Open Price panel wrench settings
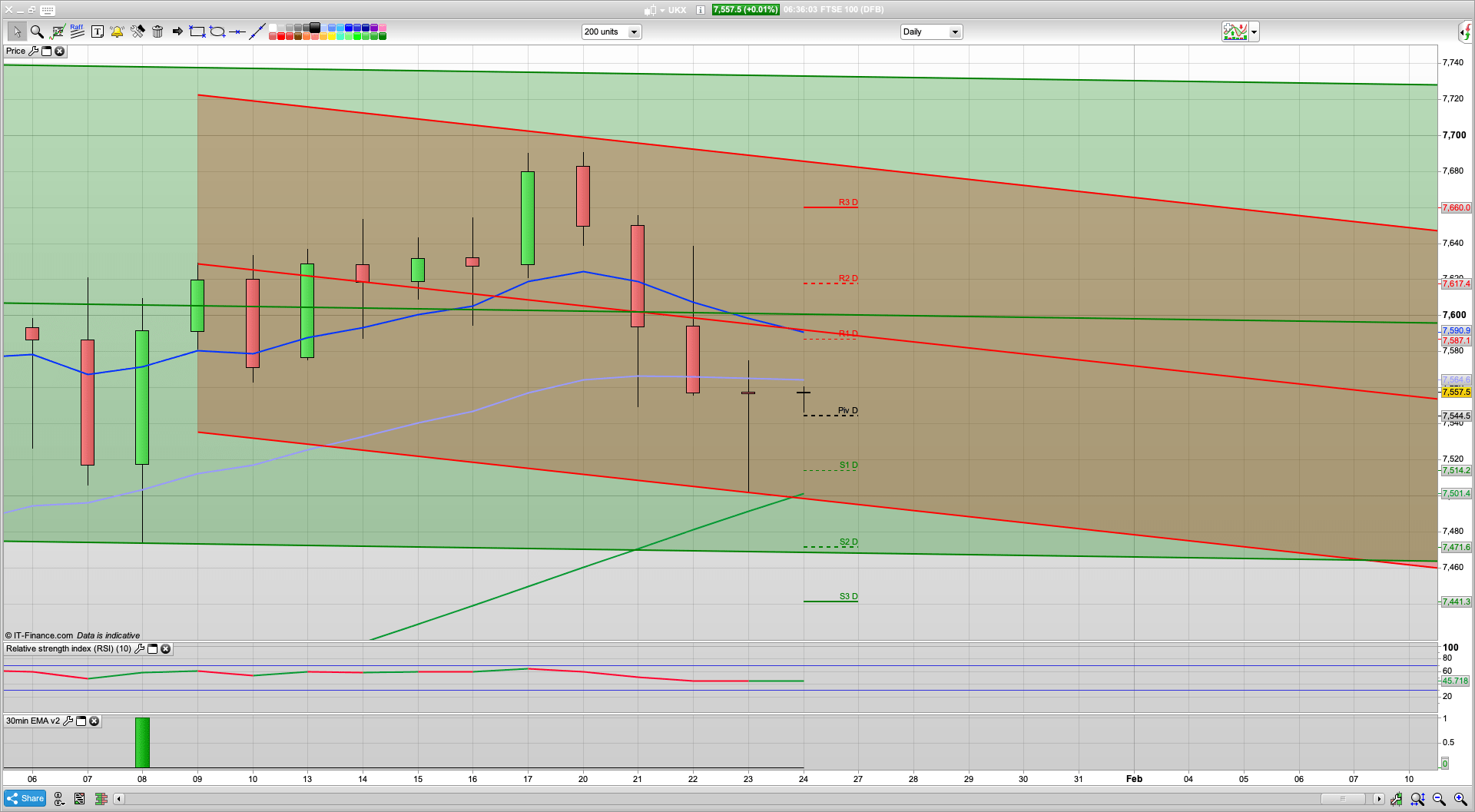This screenshot has width=1475, height=812. [33, 51]
